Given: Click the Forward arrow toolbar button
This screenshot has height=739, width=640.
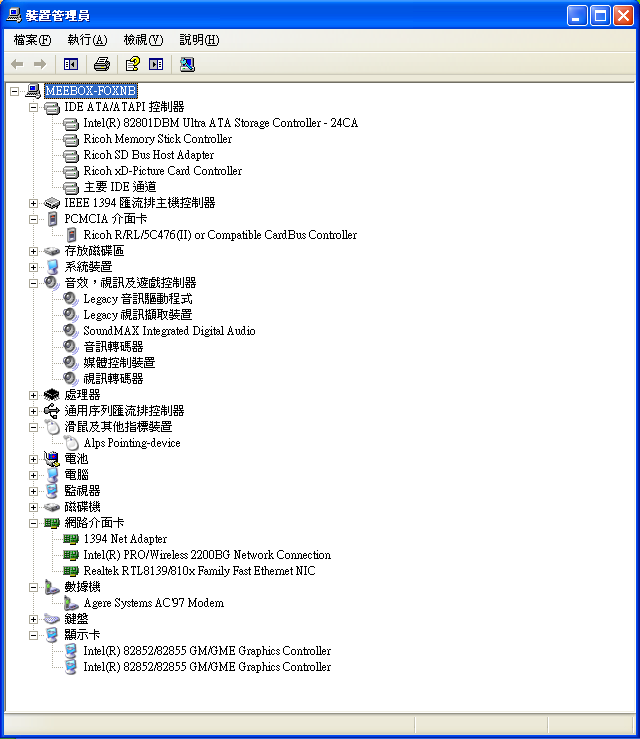Looking at the screenshot, I should coord(40,64).
